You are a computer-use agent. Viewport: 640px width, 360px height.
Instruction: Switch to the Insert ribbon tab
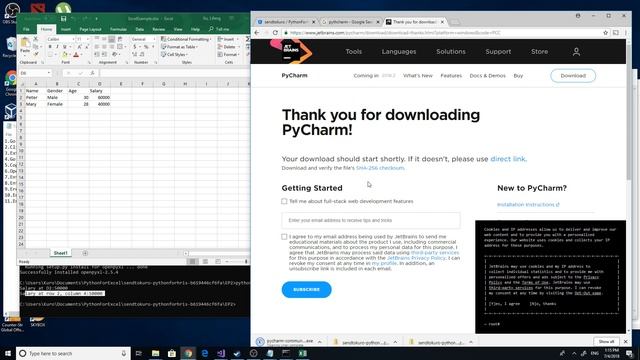point(66,29)
